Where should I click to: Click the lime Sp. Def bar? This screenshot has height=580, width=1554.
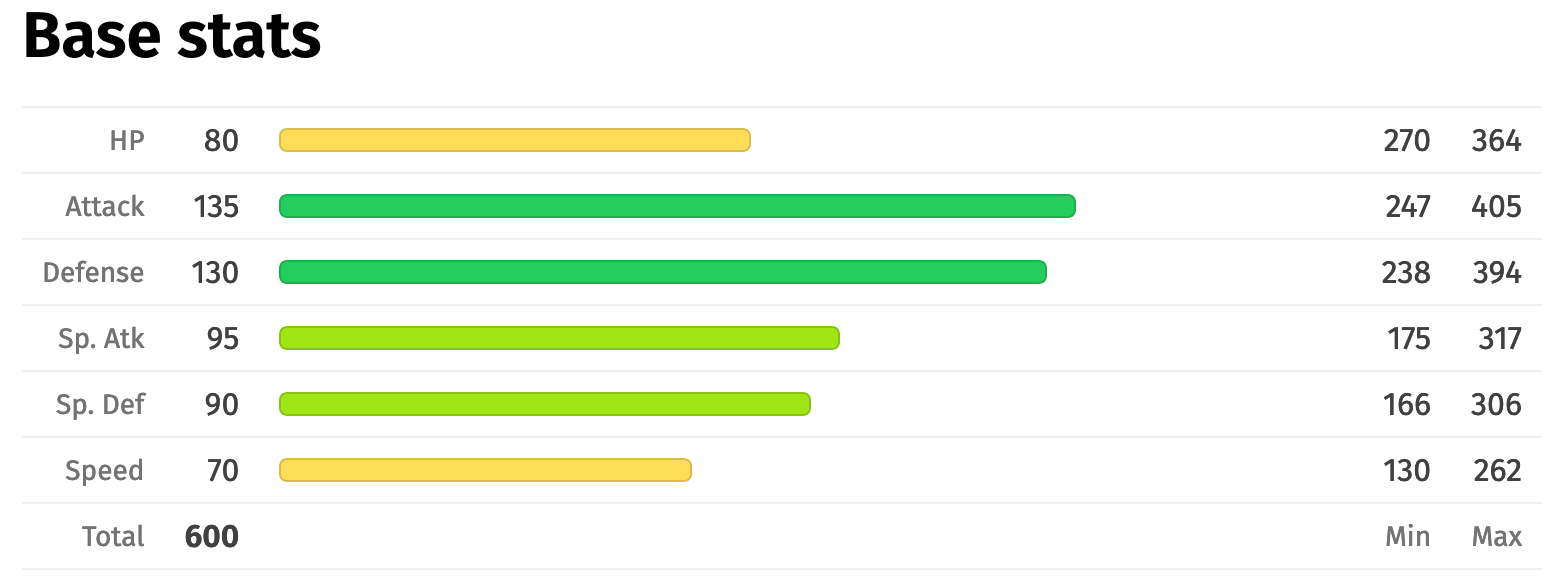click(544, 404)
